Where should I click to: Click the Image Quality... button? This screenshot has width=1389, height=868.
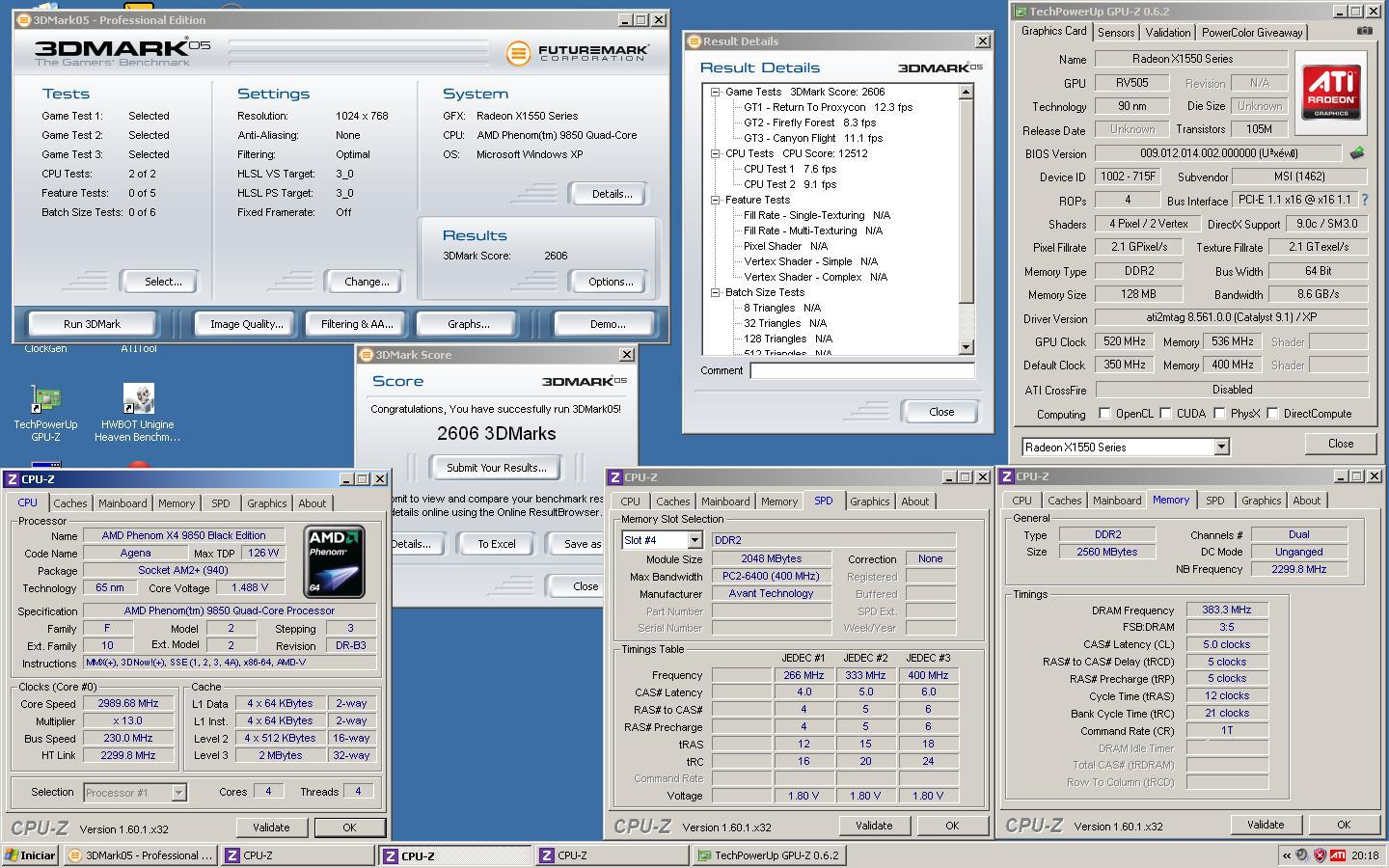tap(247, 323)
